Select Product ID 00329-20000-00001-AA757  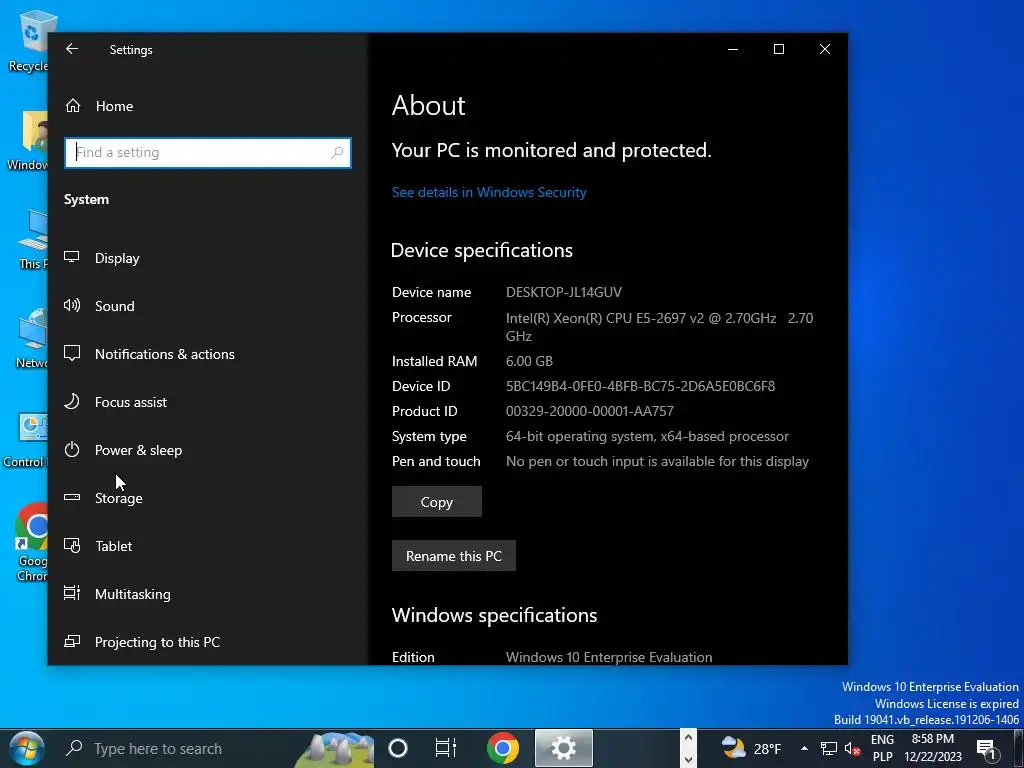(x=590, y=411)
